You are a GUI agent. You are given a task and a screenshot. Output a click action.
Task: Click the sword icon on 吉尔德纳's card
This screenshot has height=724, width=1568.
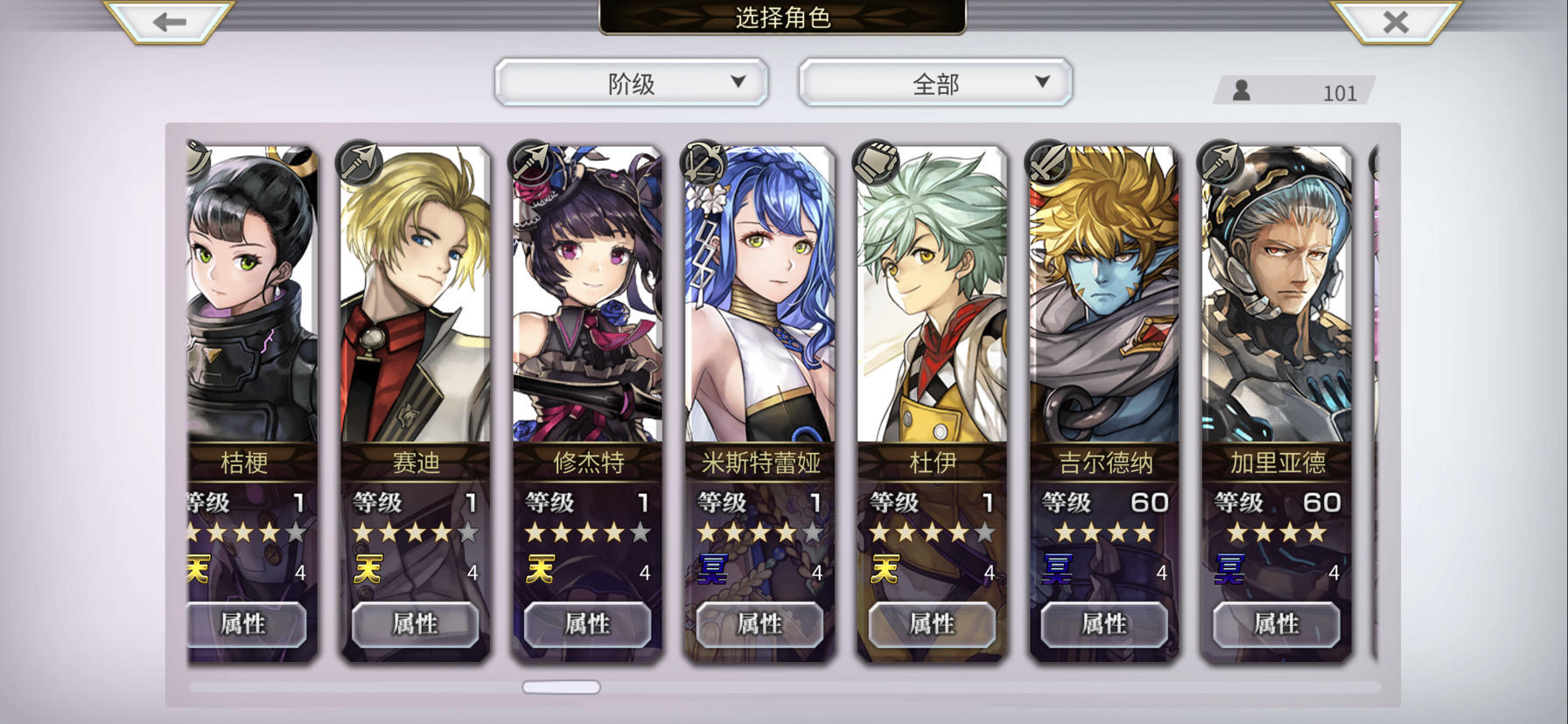pyautogui.click(x=1048, y=163)
